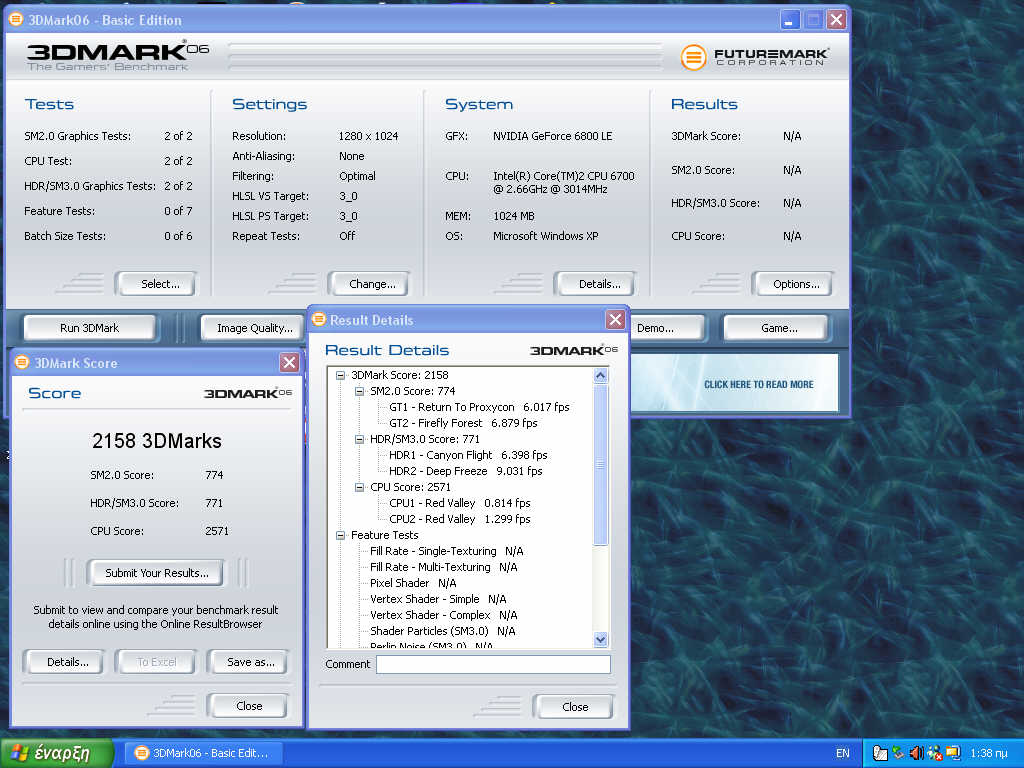The height and width of the screenshot is (768, 1024).
Task: Collapse the 3DMark Score: 2158 tree node
Action: [340, 376]
